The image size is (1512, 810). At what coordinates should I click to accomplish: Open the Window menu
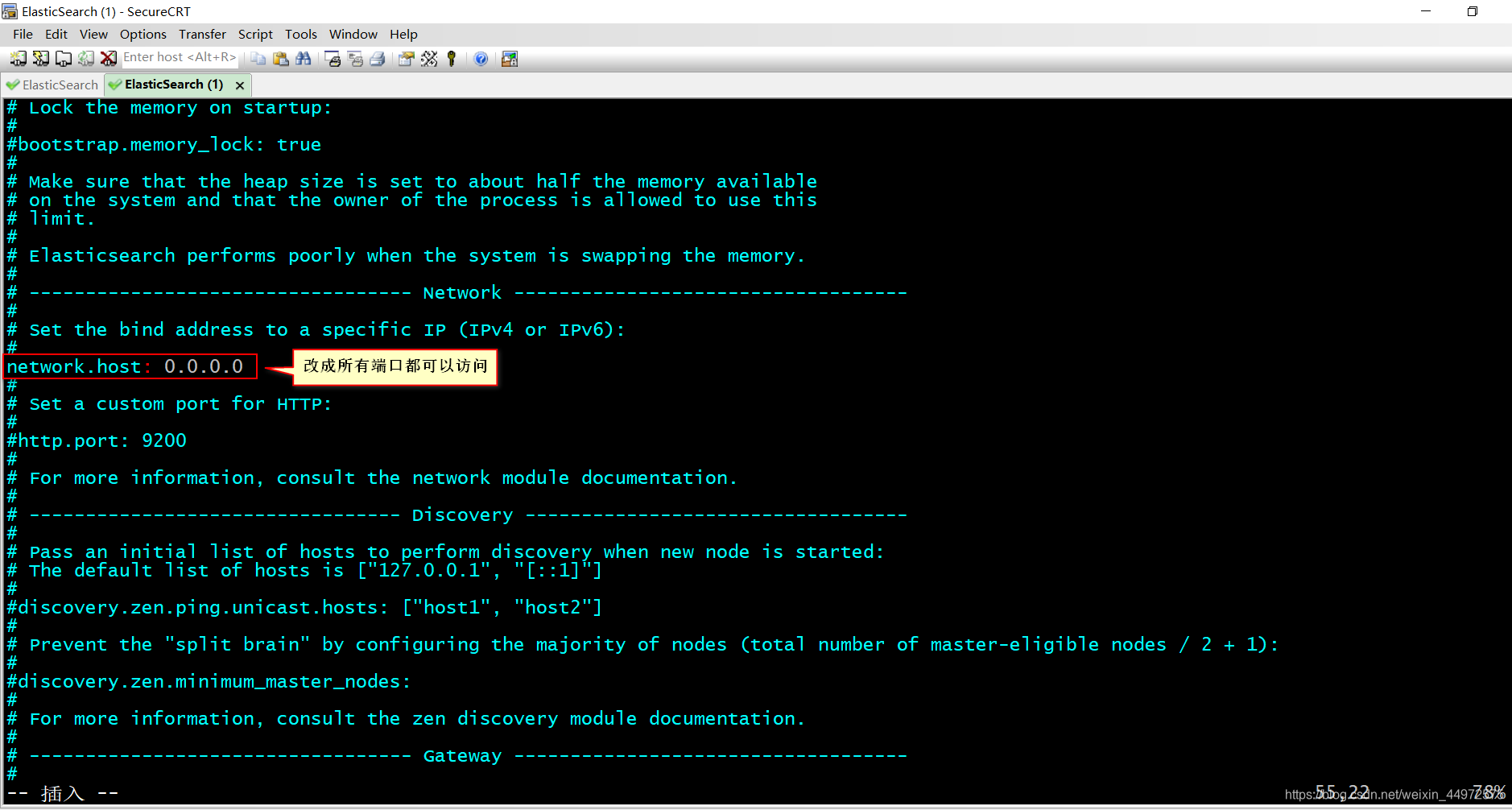pyautogui.click(x=353, y=34)
